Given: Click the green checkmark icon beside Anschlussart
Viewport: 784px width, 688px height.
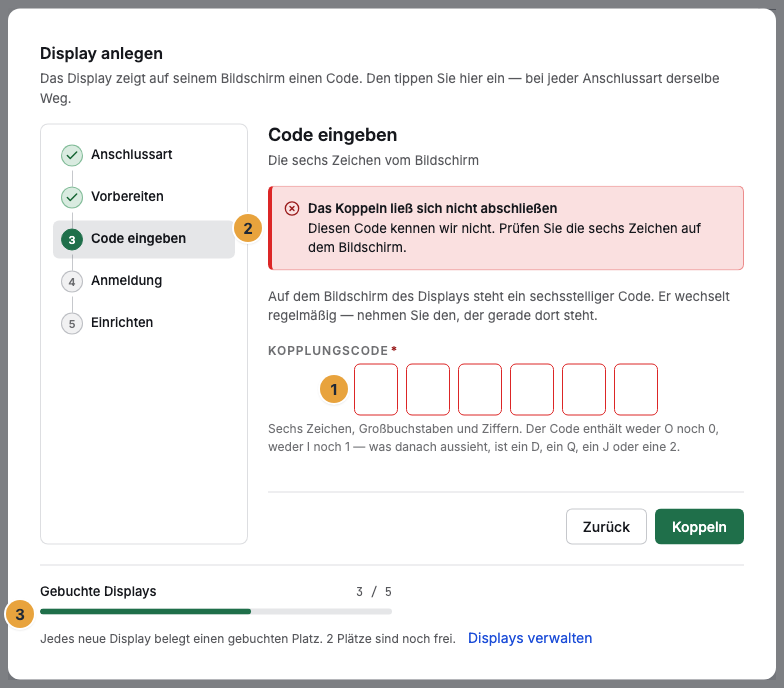Looking at the screenshot, I should (72, 155).
